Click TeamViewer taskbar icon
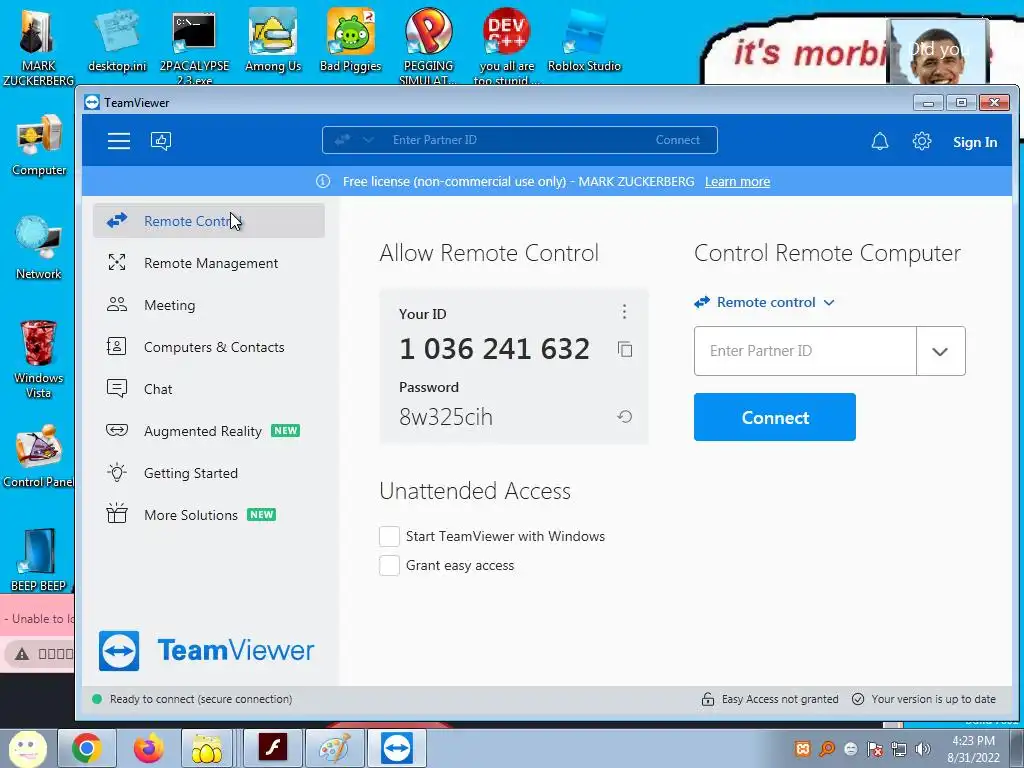 click(x=396, y=748)
